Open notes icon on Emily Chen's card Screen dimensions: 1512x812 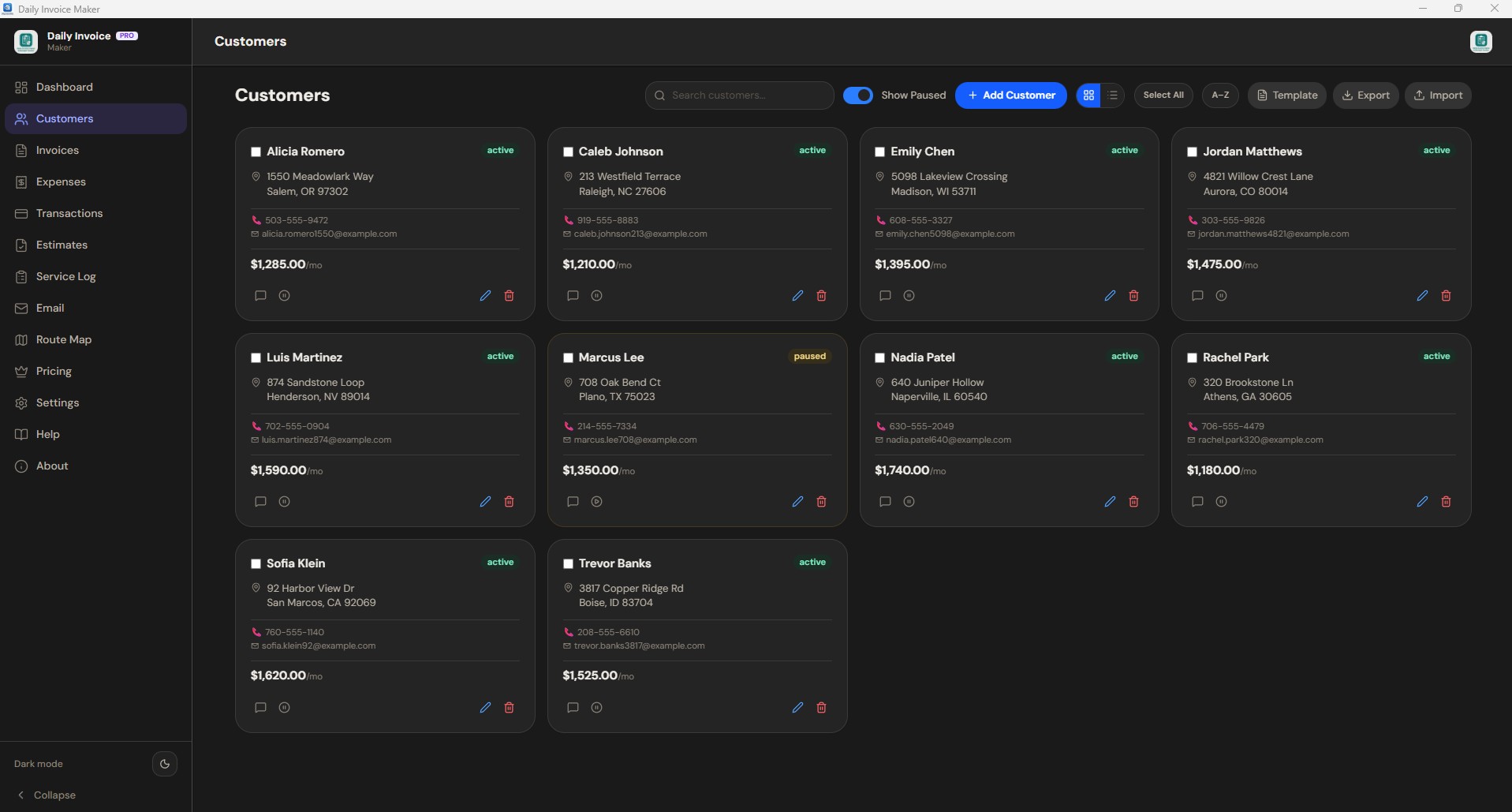pyautogui.click(x=885, y=296)
